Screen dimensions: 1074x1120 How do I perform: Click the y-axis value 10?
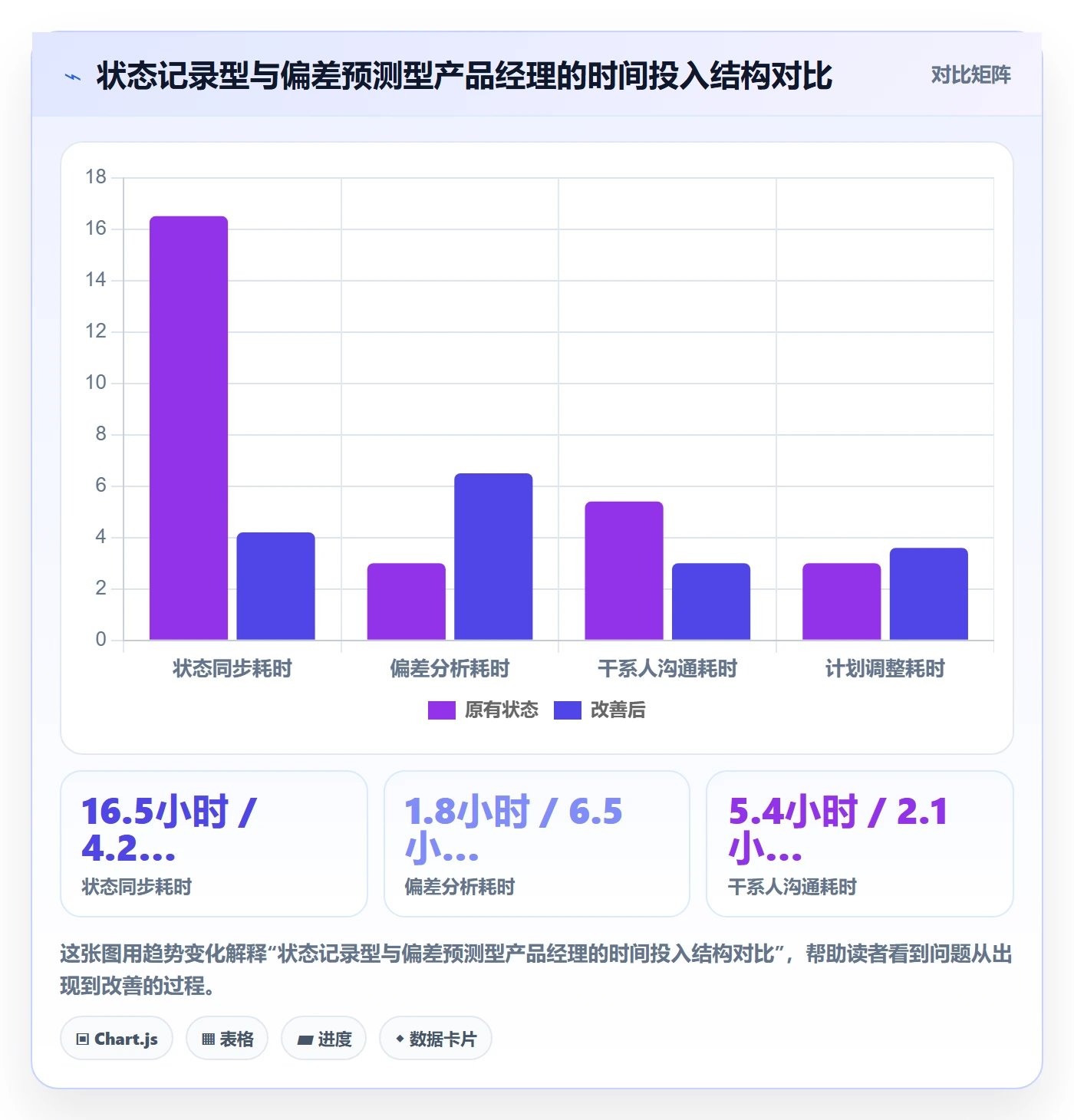96,383
